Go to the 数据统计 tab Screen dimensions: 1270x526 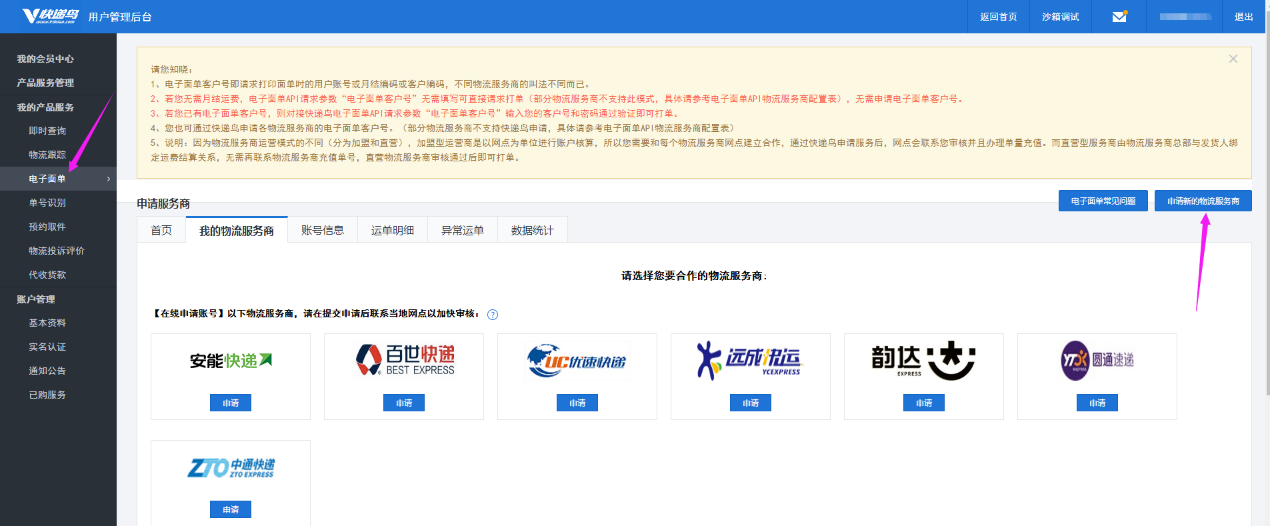coord(532,230)
